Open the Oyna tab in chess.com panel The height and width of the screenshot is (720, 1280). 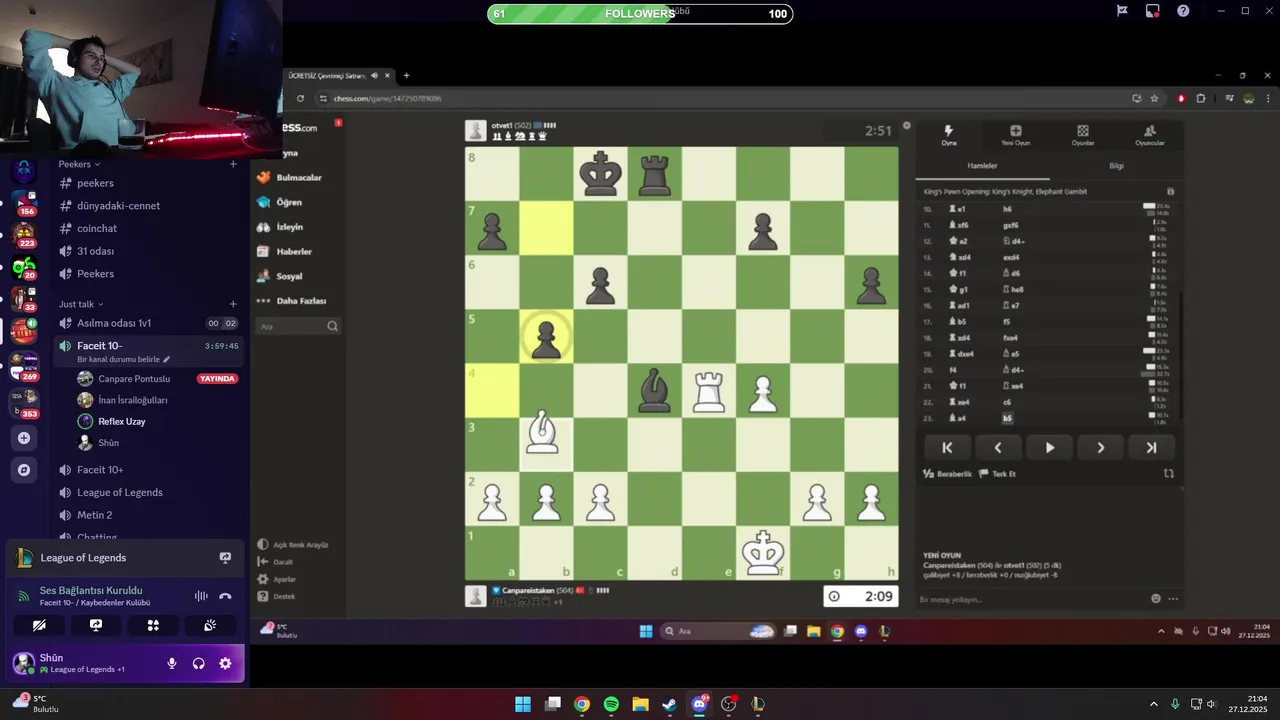[948, 135]
